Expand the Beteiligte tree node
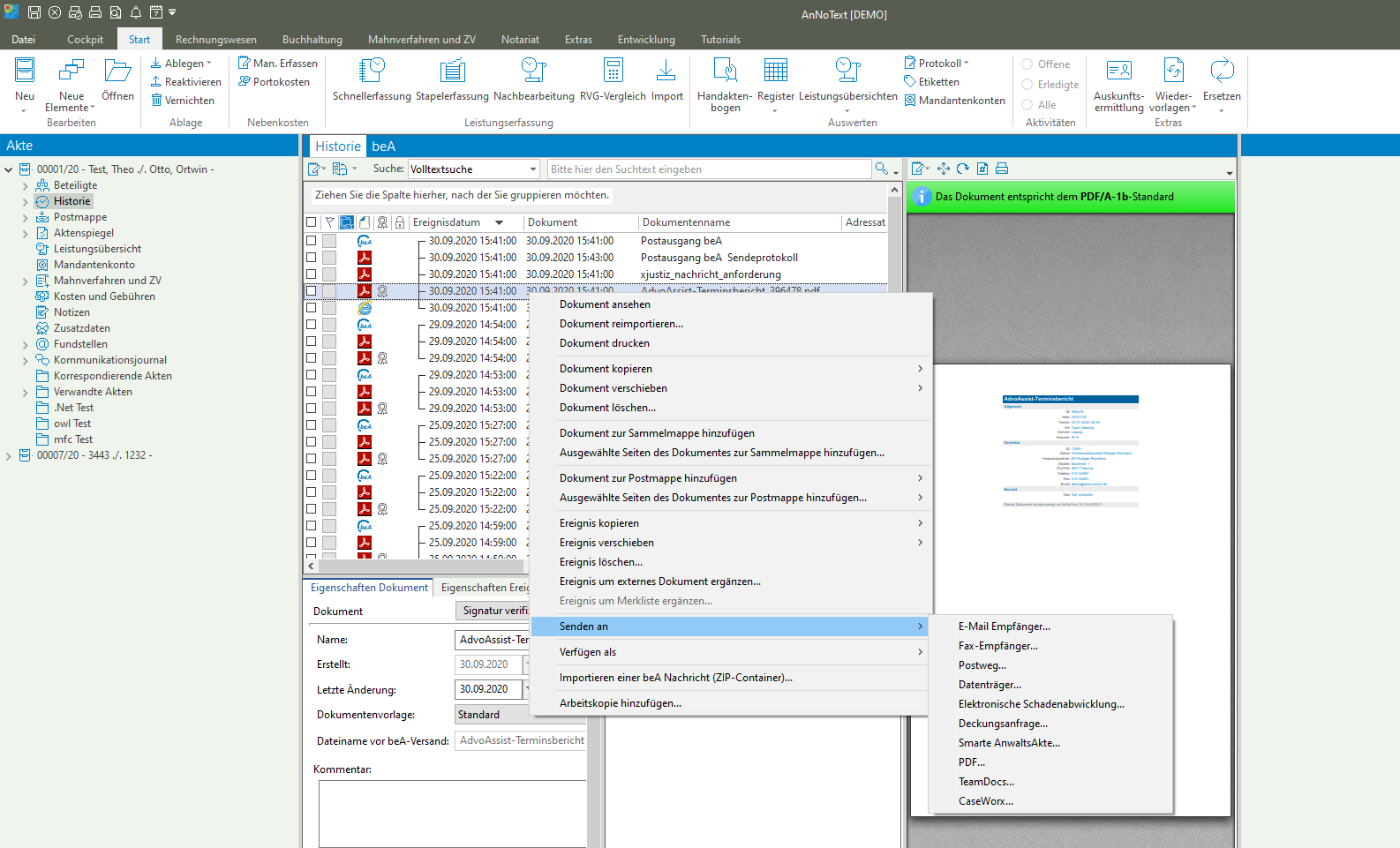 26,186
